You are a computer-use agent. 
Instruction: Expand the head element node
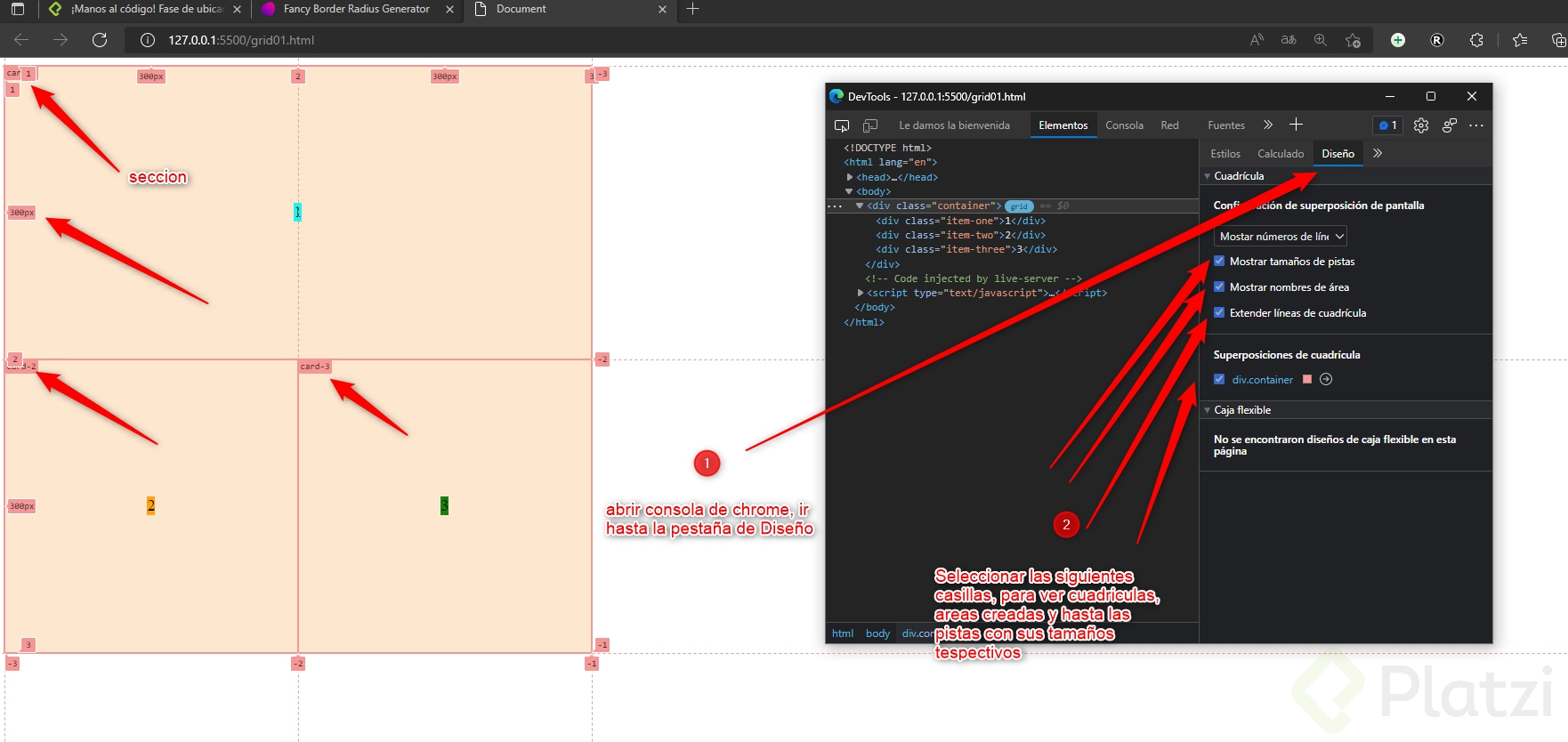850,177
